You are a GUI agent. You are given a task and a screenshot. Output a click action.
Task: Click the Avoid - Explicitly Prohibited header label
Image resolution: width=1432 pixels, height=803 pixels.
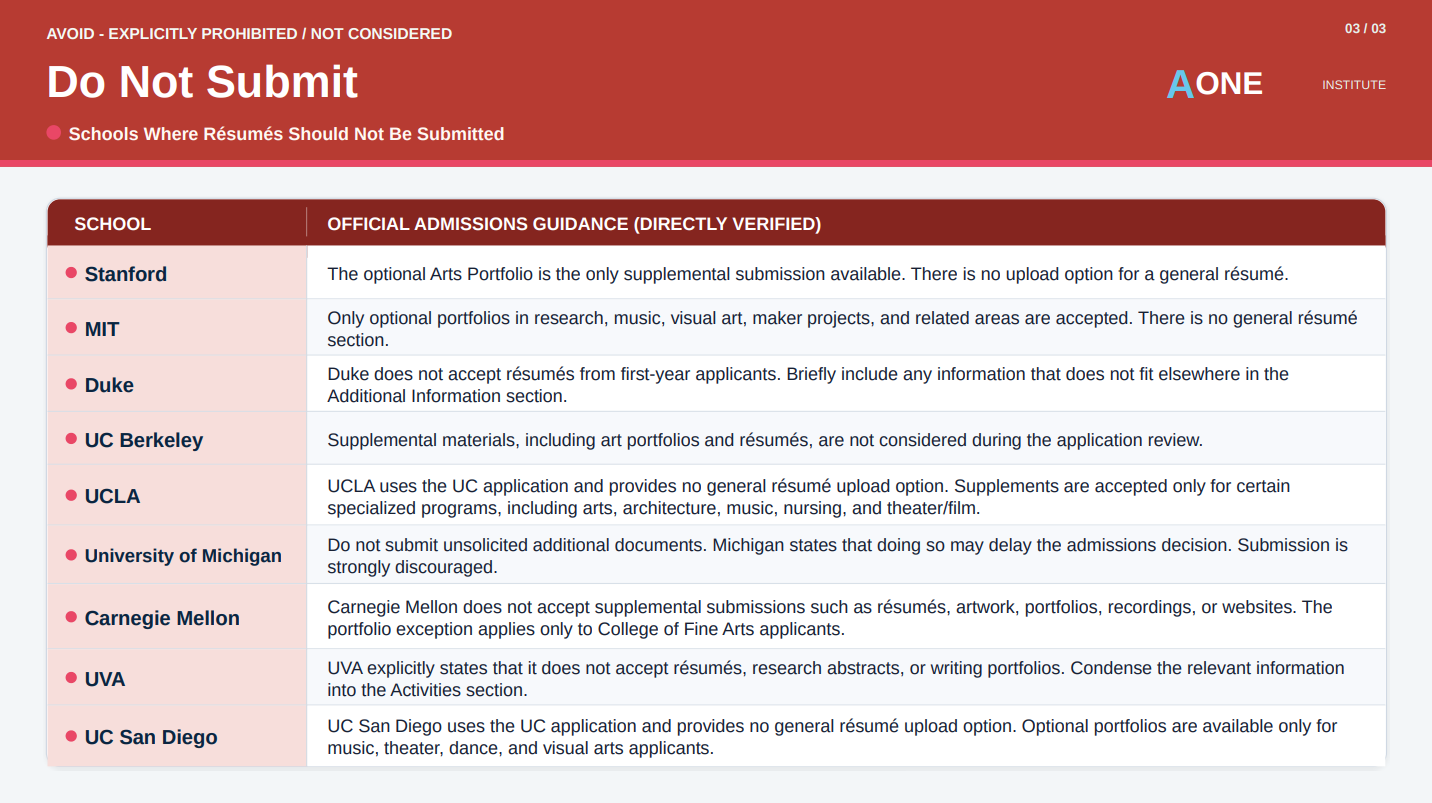pyautogui.click(x=249, y=34)
